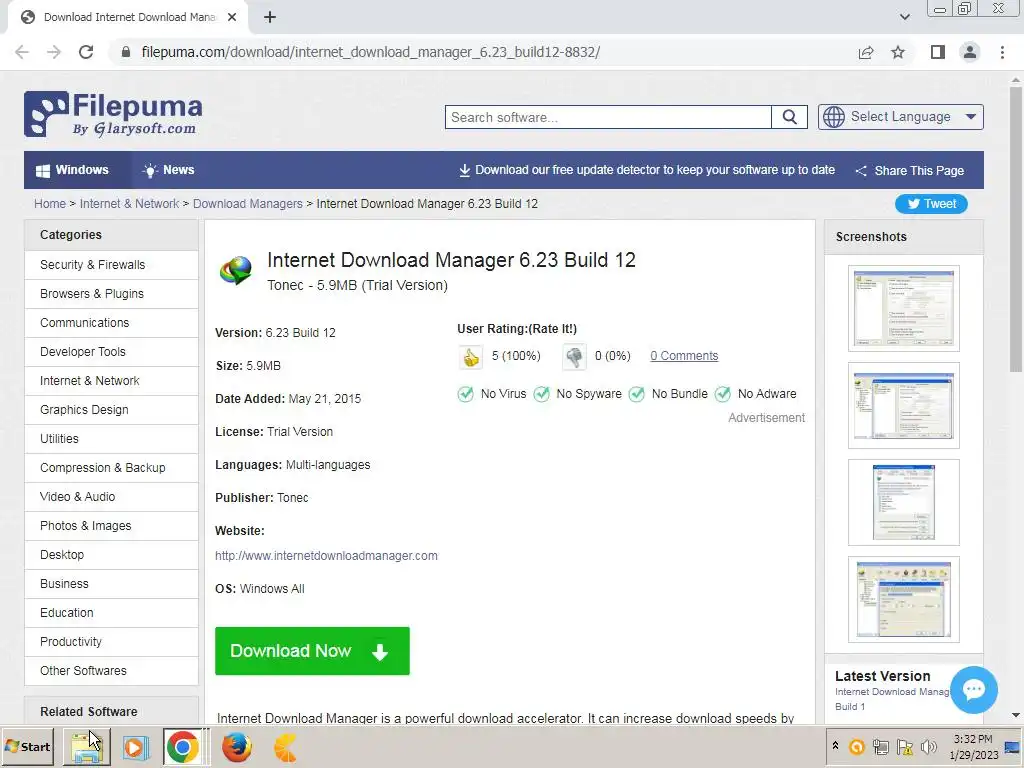Open Download Managers breadcrumb
Image resolution: width=1024 pixels, height=768 pixels.
click(x=248, y=204)
